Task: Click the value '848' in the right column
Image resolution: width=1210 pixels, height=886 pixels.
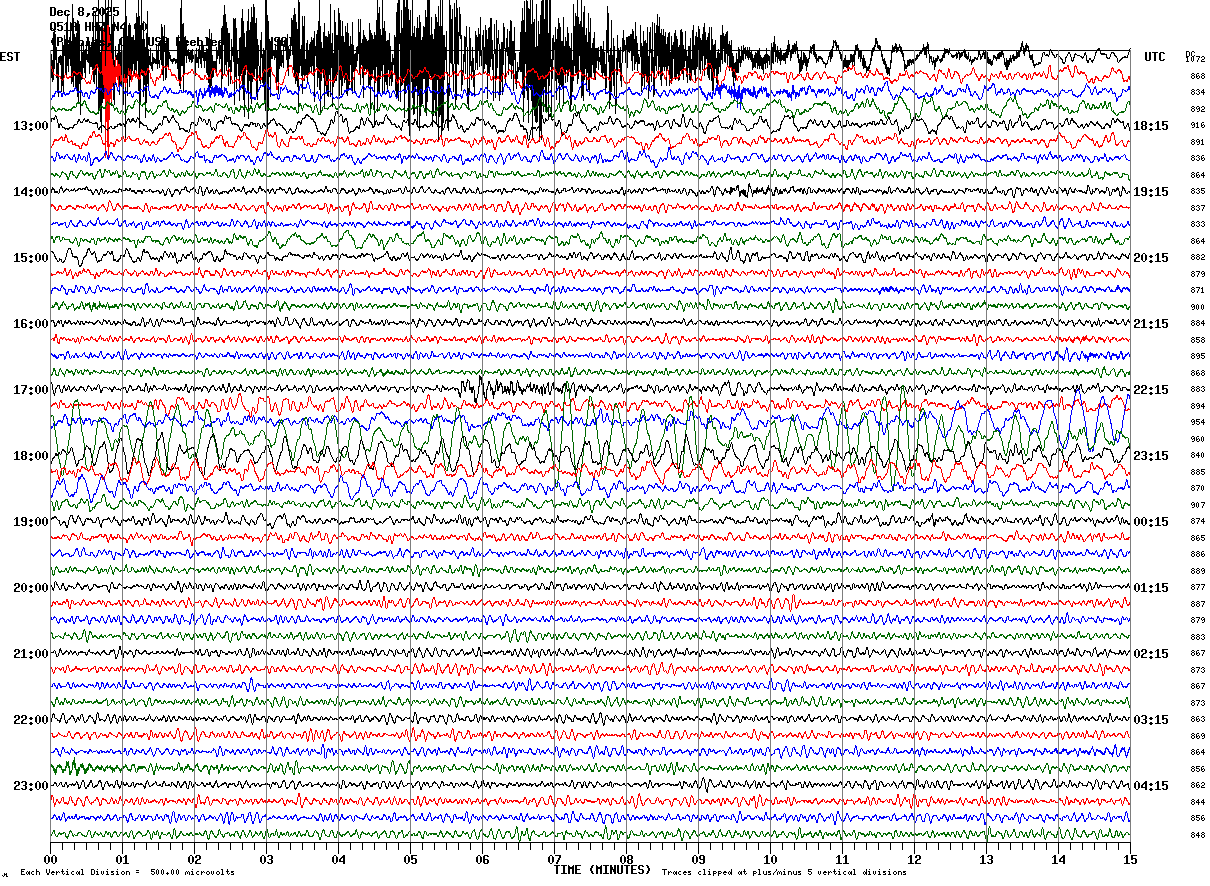Action: [1197, 835]
